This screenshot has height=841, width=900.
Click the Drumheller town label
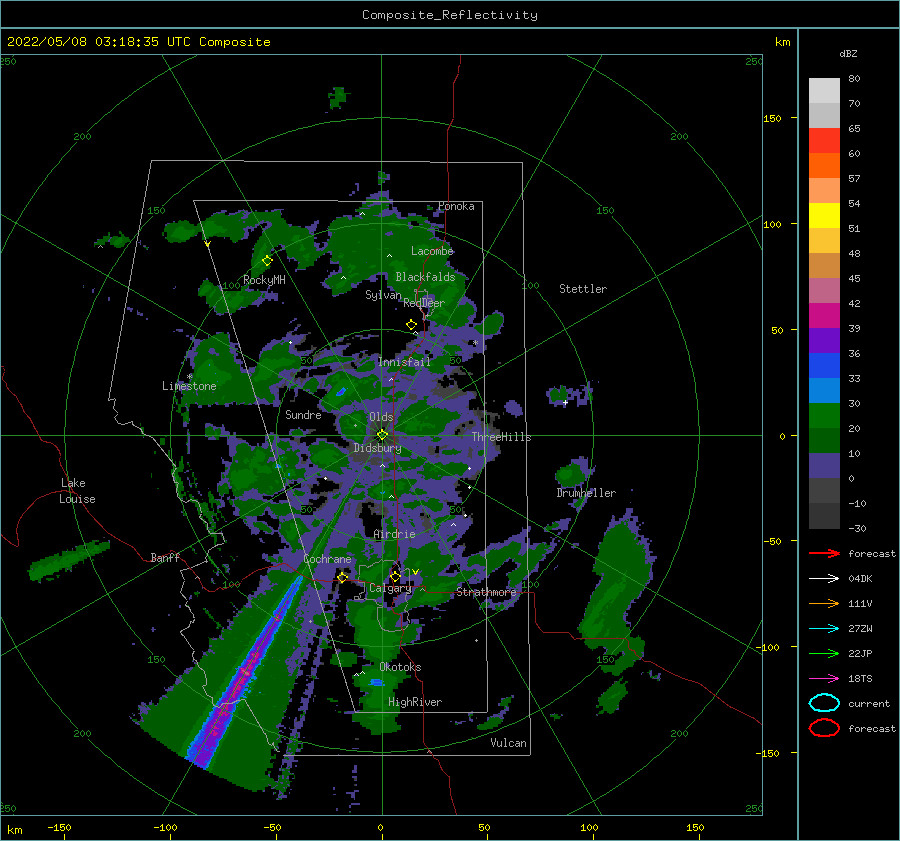pos(586,493)
